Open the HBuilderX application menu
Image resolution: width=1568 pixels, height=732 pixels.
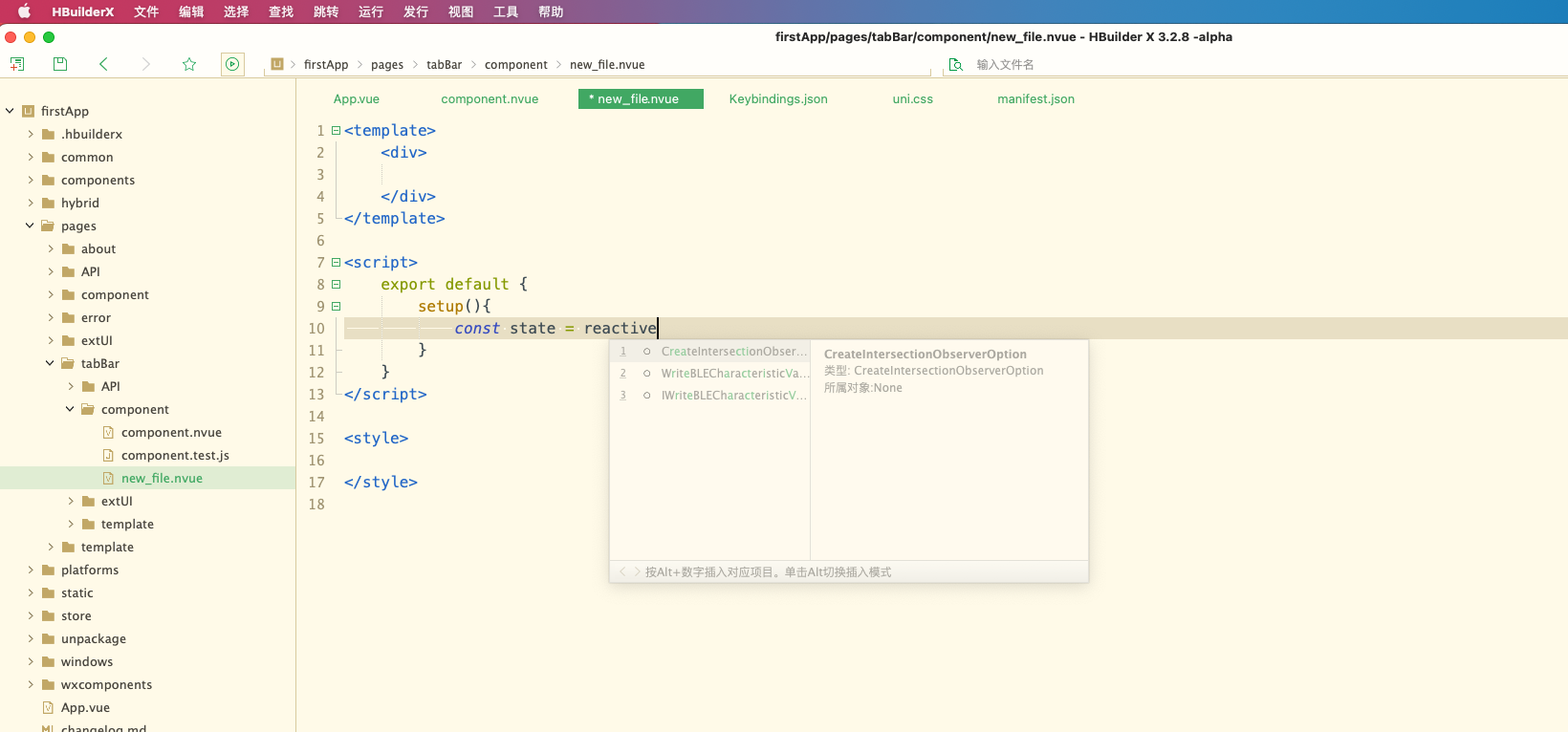tap(83, 11)
